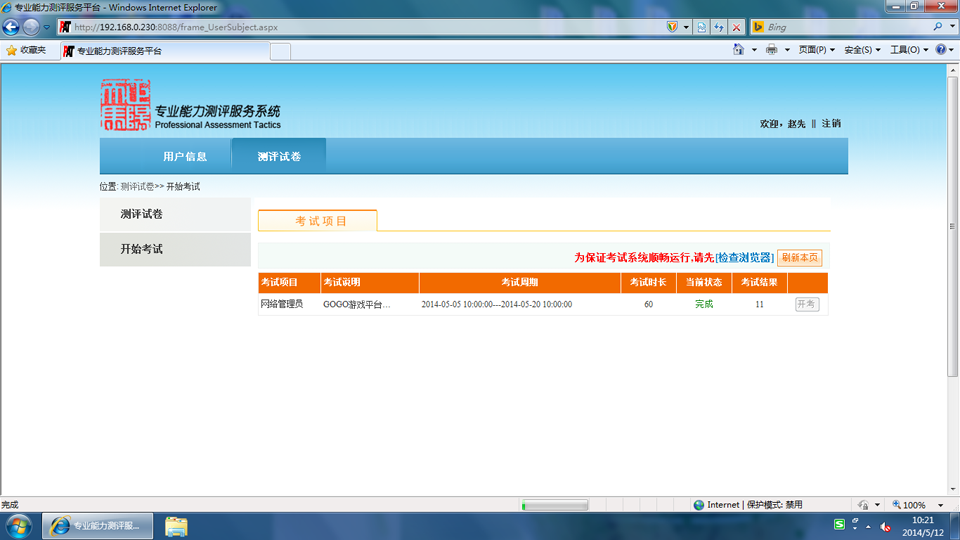Switch to the 用户信息 navigation tab
This screenshot has height=540, width=960.
coord(185,157)
